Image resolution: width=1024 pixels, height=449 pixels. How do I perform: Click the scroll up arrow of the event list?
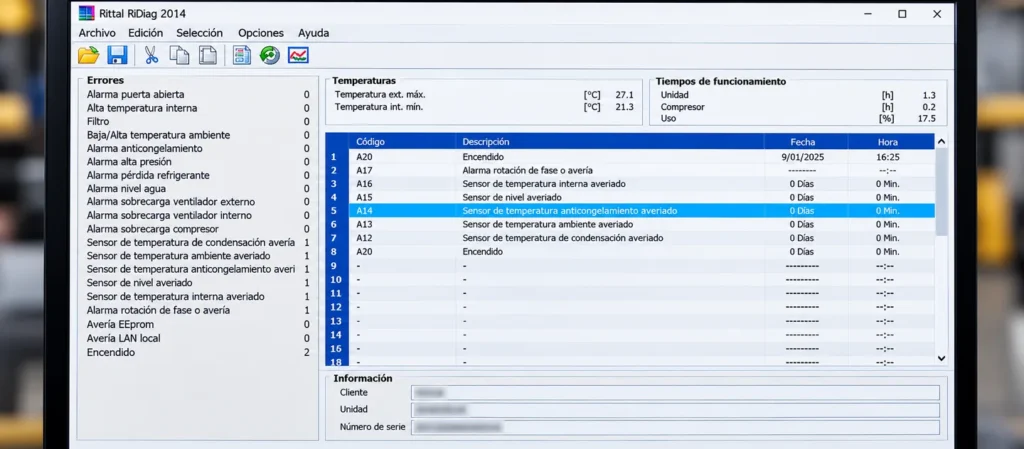point(941,141)
